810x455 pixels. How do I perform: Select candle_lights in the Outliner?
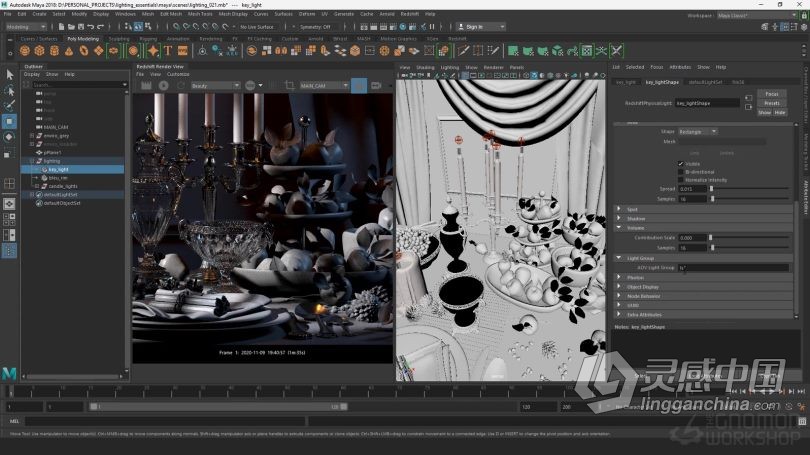[x=63, y=186]
